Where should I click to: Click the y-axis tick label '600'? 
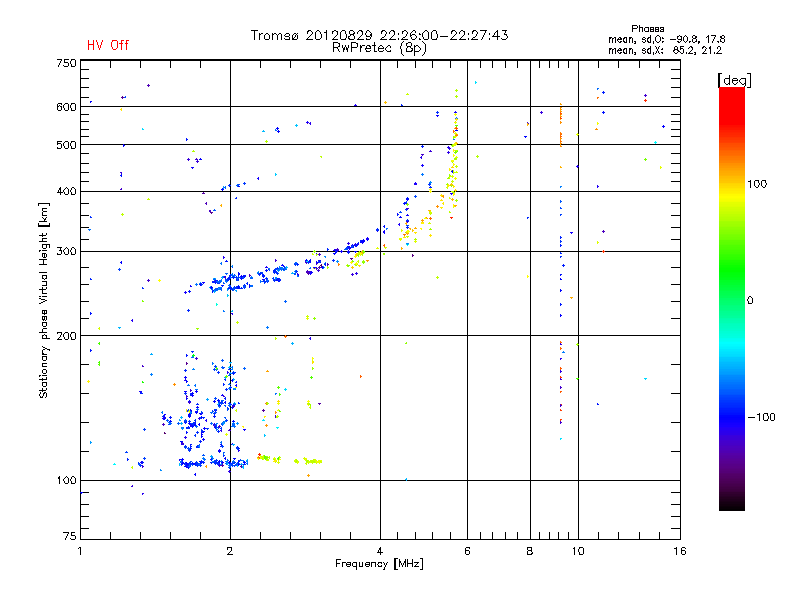click(66, 107)
